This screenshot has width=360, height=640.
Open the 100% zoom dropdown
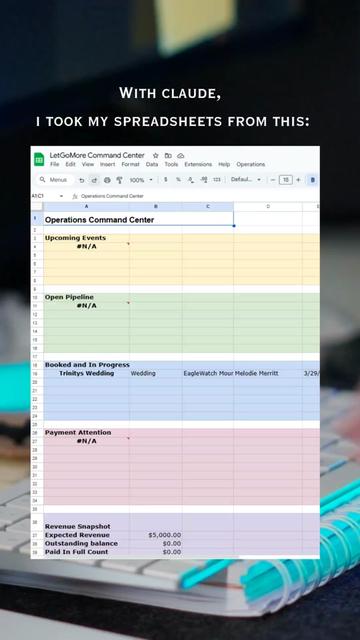click(141, 180)
